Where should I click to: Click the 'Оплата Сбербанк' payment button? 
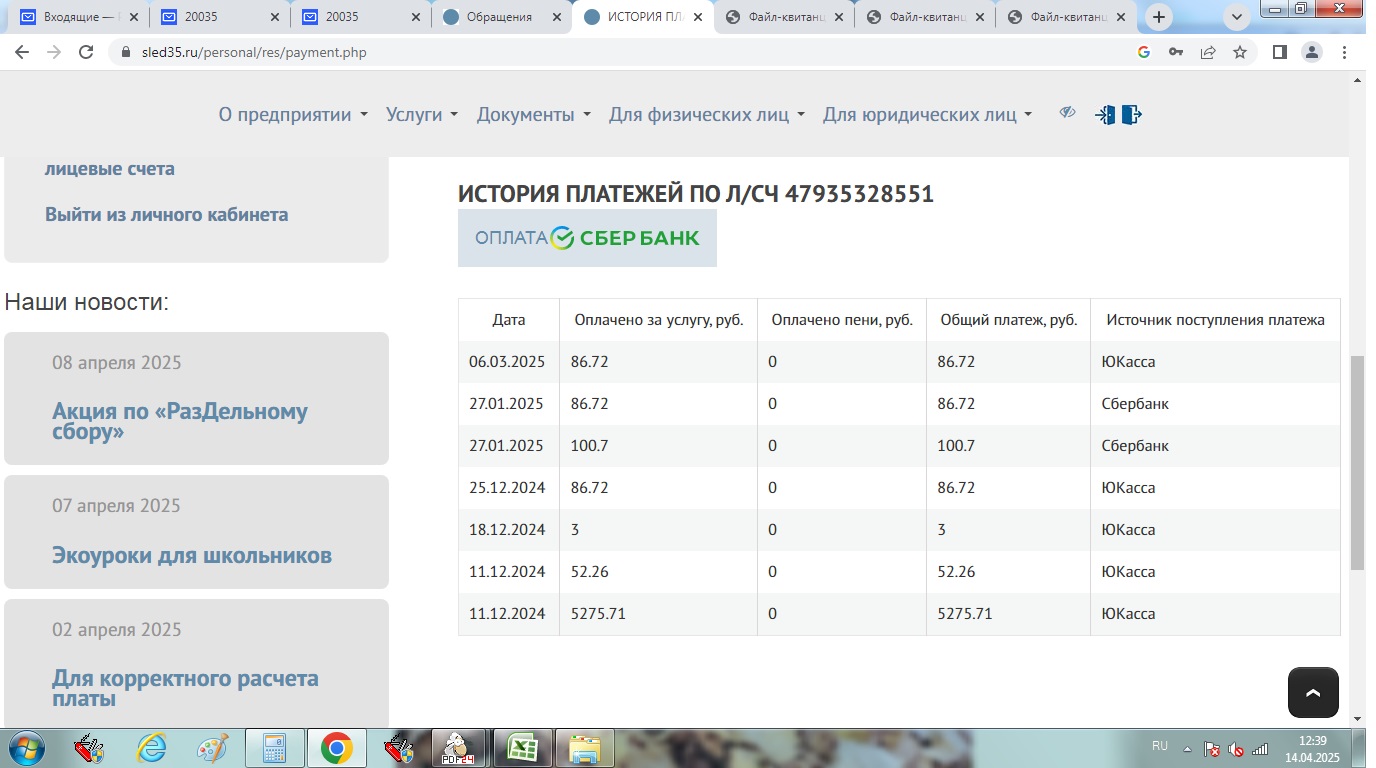(587, 238)
